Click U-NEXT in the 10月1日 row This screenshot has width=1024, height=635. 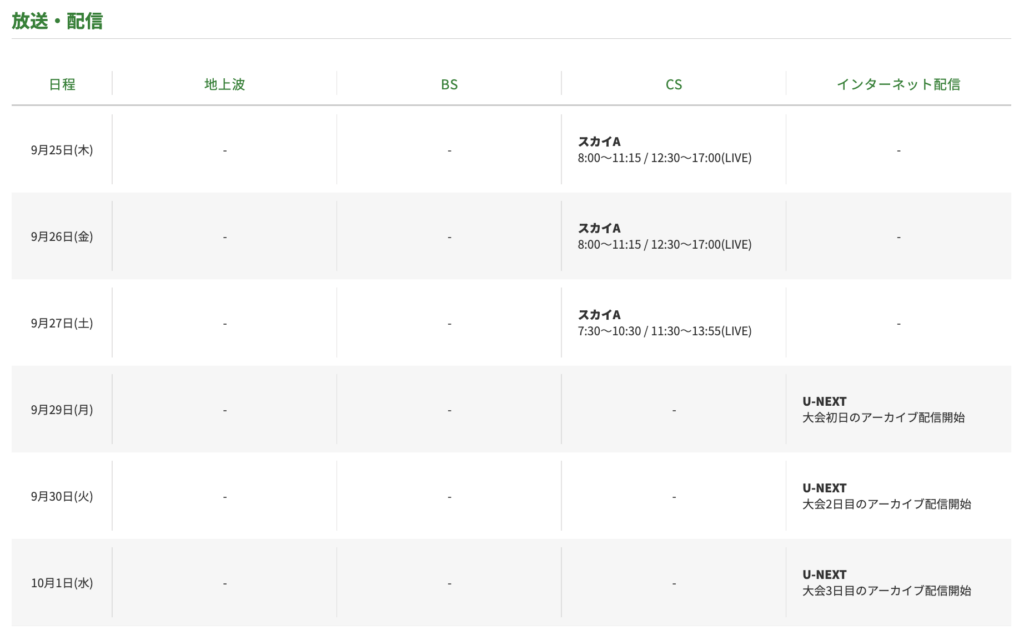pos(824,575)
